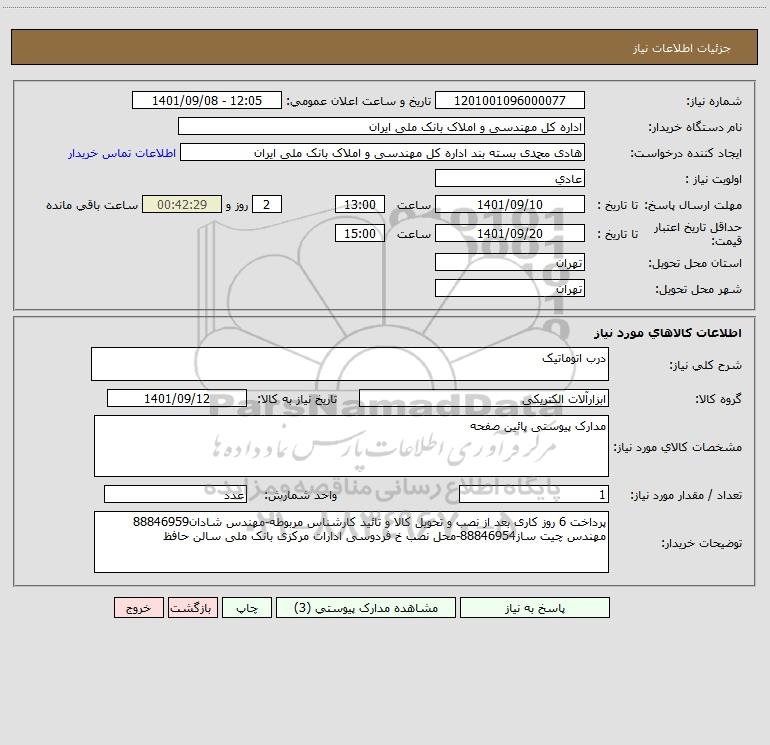The height and width of the screenshot is (745, 770).
Task: Click the گروه کالا field ابزارآلات الکتریکی
Action: click(484, 398)
